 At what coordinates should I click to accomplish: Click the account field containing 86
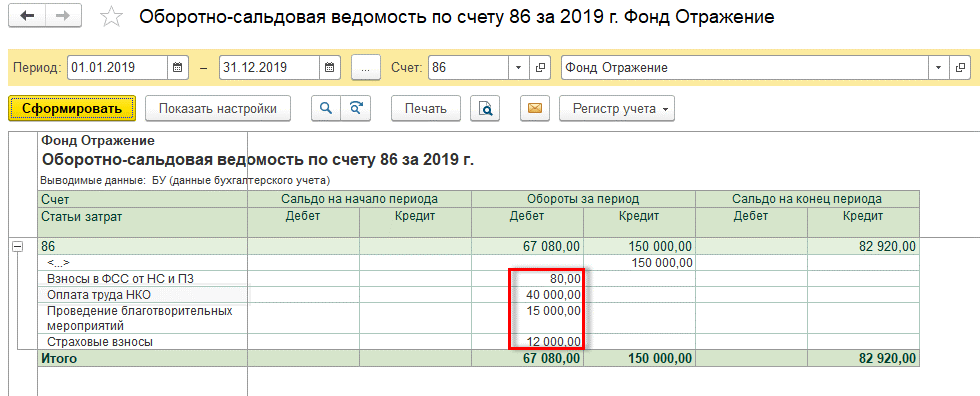[469, 67]
